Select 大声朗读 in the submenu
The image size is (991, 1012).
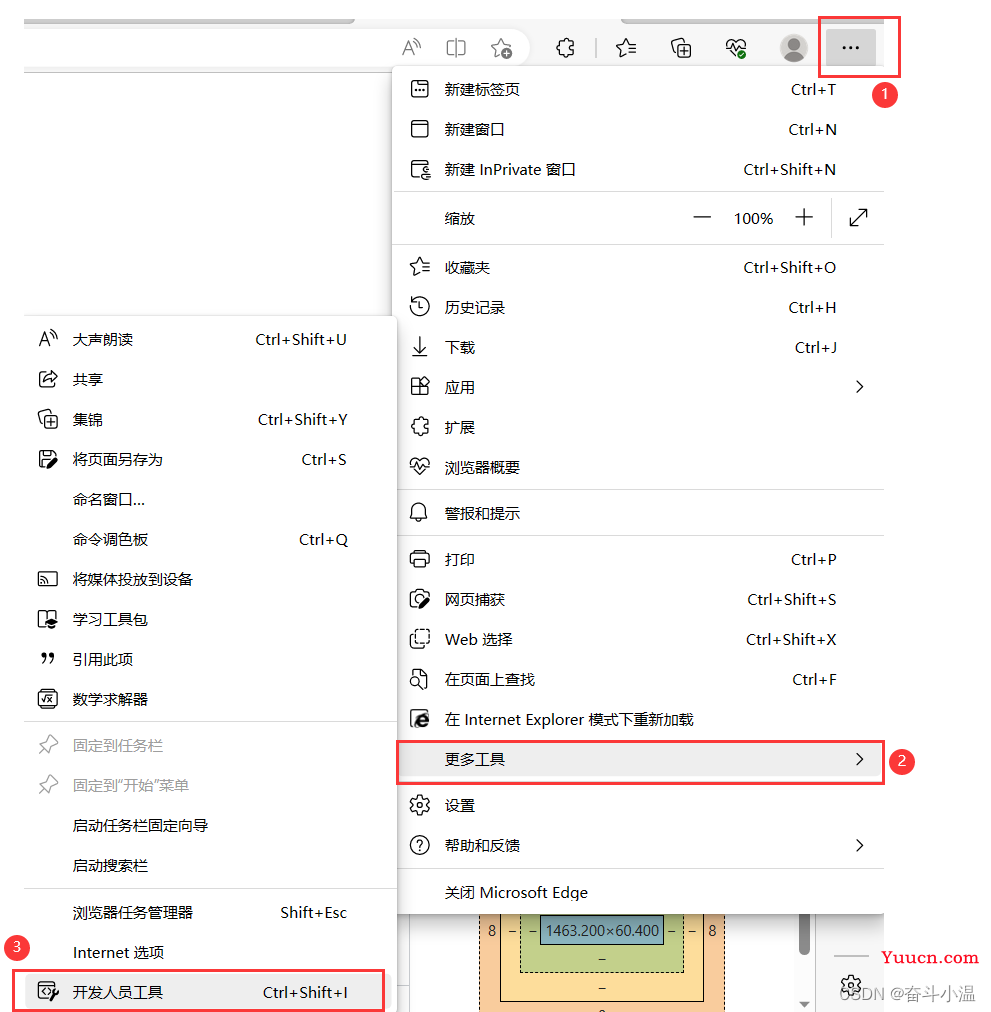(209, 339)
